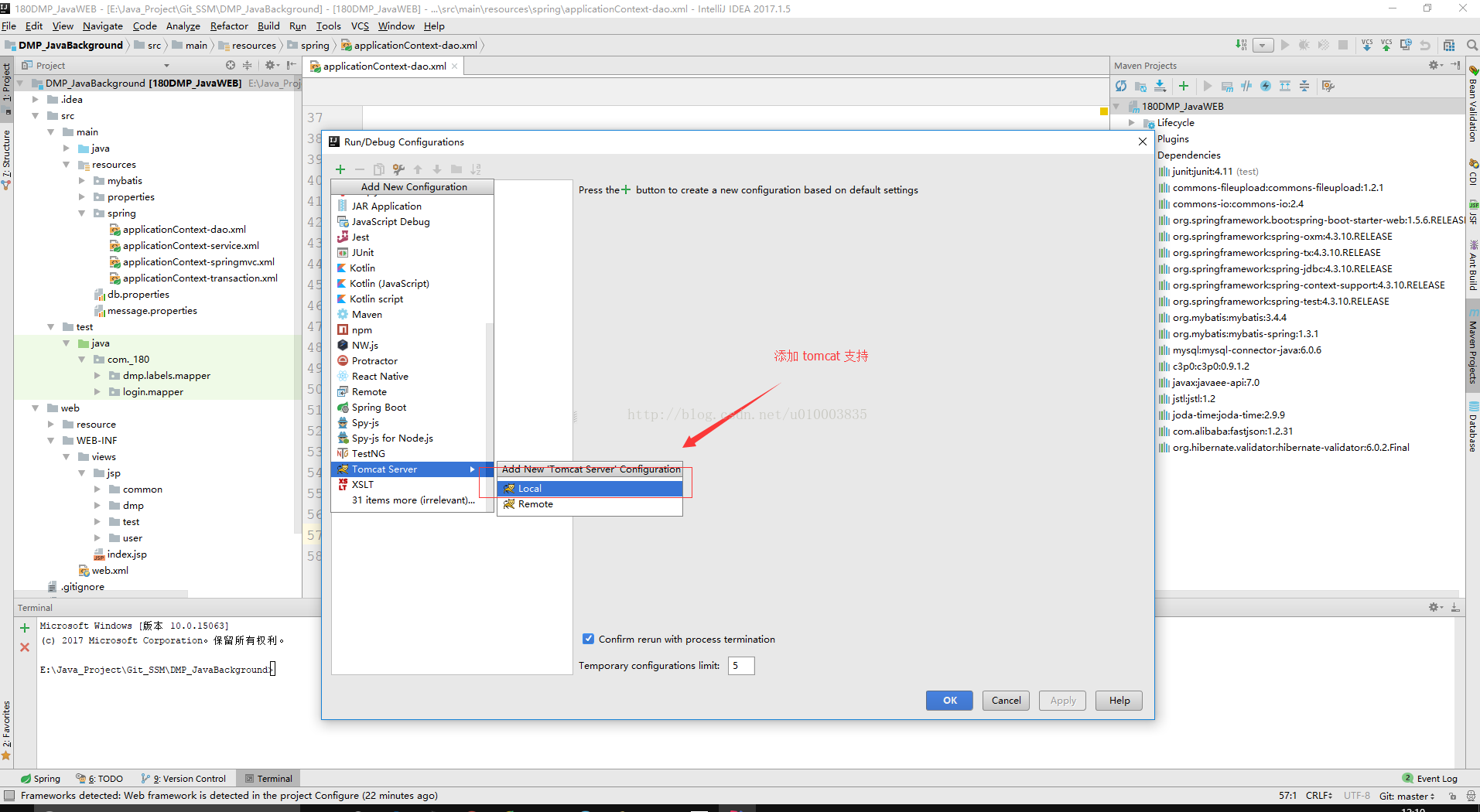This screenshot has height=812, width=1480.
Task: Click Temporary configurations limit input field
Action: 740,665
